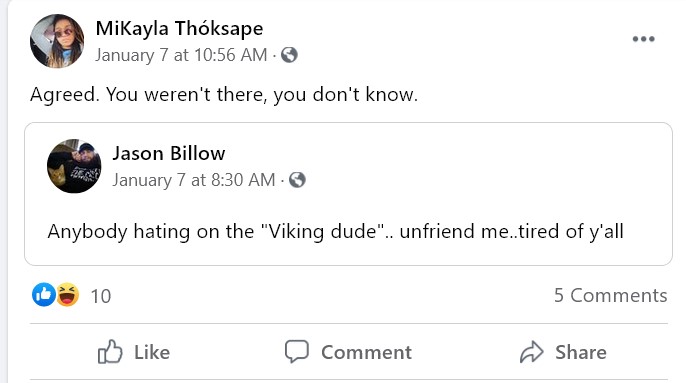Image resolution: width=686 pixels, height=383 pixels.
Task: Open the January 7 at 10:56 AM timestamp
Action: (181, 55)
